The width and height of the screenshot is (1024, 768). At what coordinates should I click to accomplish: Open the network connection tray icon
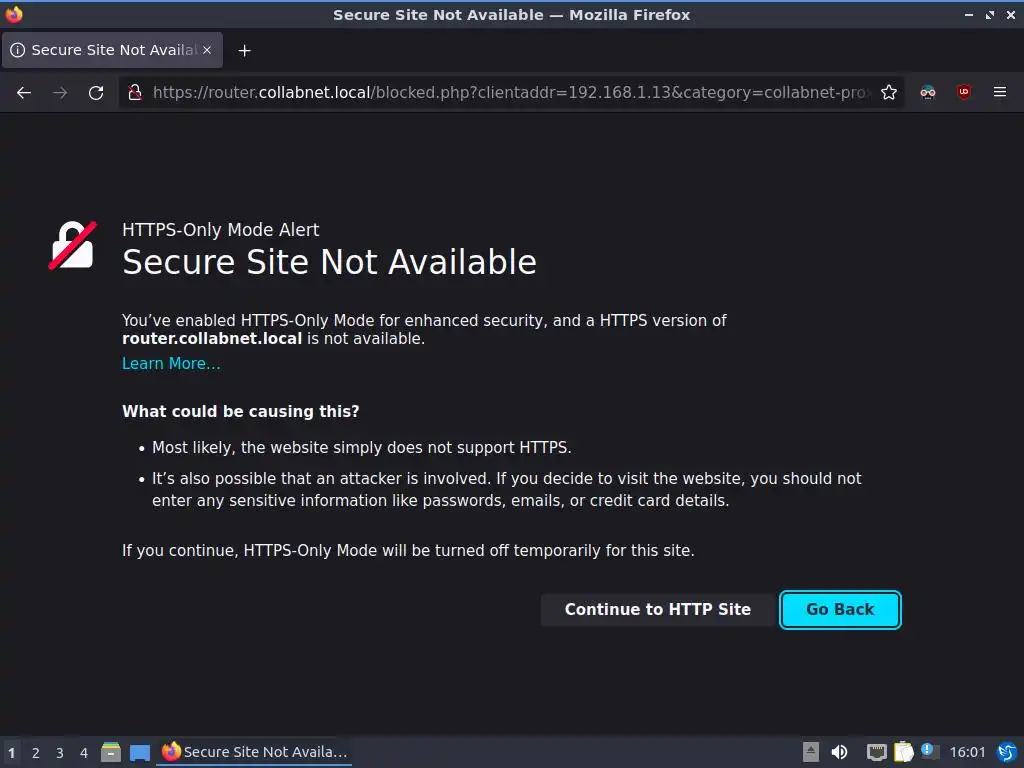(x=876, y=752)
